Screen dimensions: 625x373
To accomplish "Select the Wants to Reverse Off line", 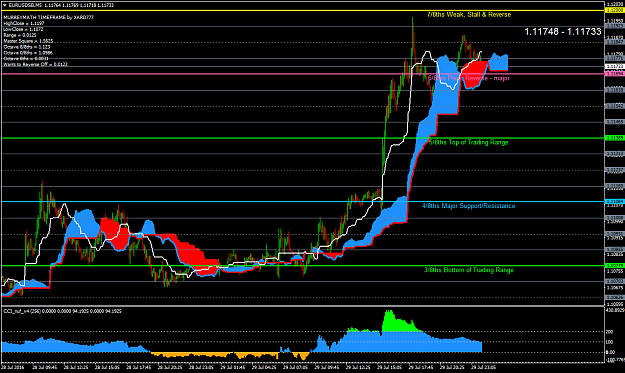I will 35,64.
